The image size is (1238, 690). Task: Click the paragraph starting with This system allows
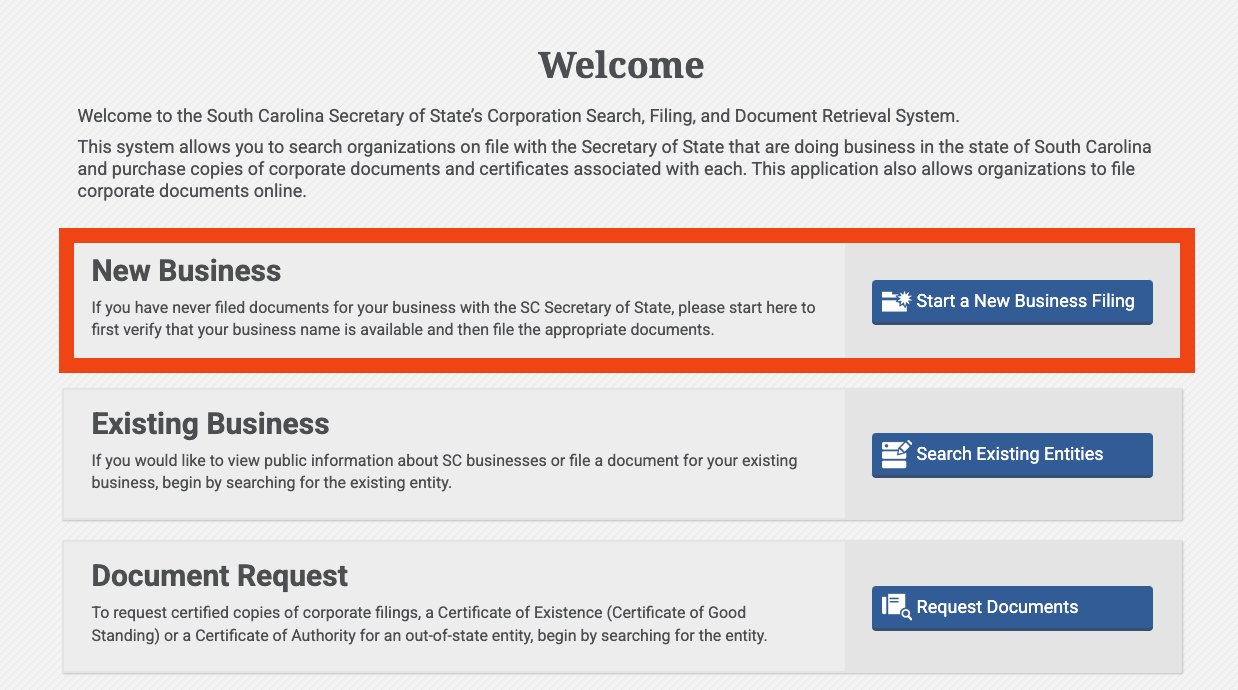pos(614,169)
